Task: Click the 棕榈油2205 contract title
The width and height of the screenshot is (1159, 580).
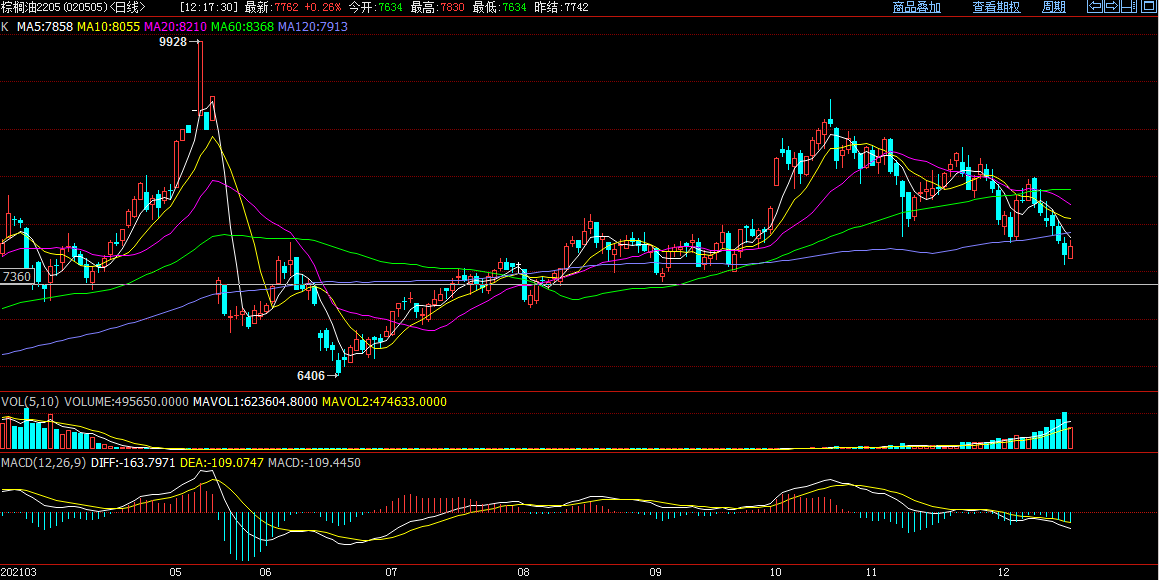Action: tap(34, 7)
